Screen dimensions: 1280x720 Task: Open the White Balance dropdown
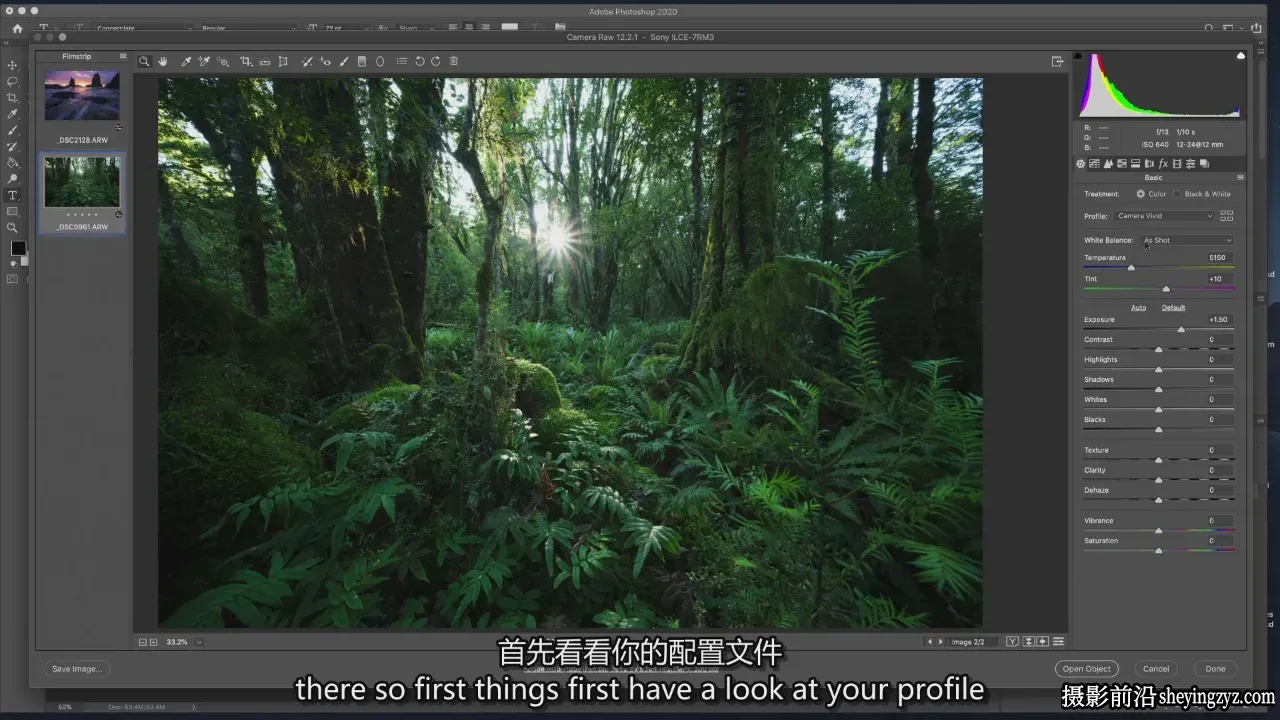coord(1187,240)
